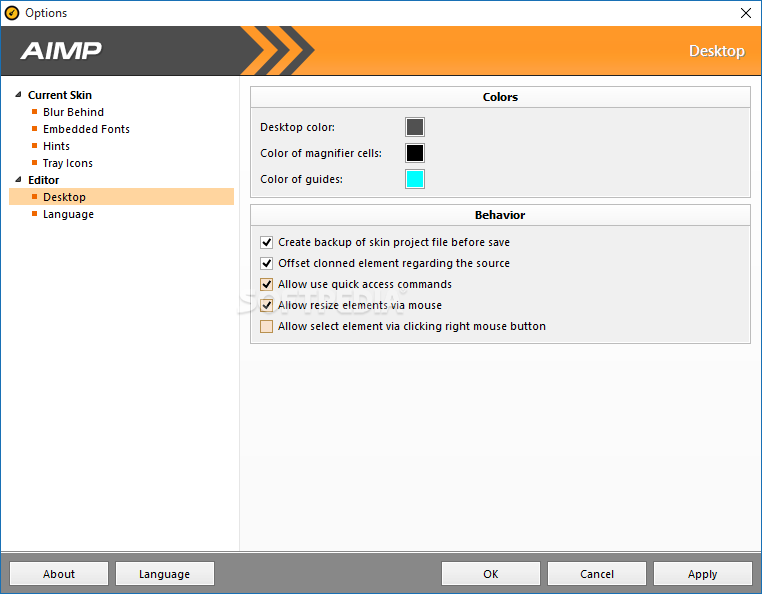Image resolution: width=762 pixels, height=594 pixels.
Task: Disable Allow use quick access commands
Action: (266, 284)
